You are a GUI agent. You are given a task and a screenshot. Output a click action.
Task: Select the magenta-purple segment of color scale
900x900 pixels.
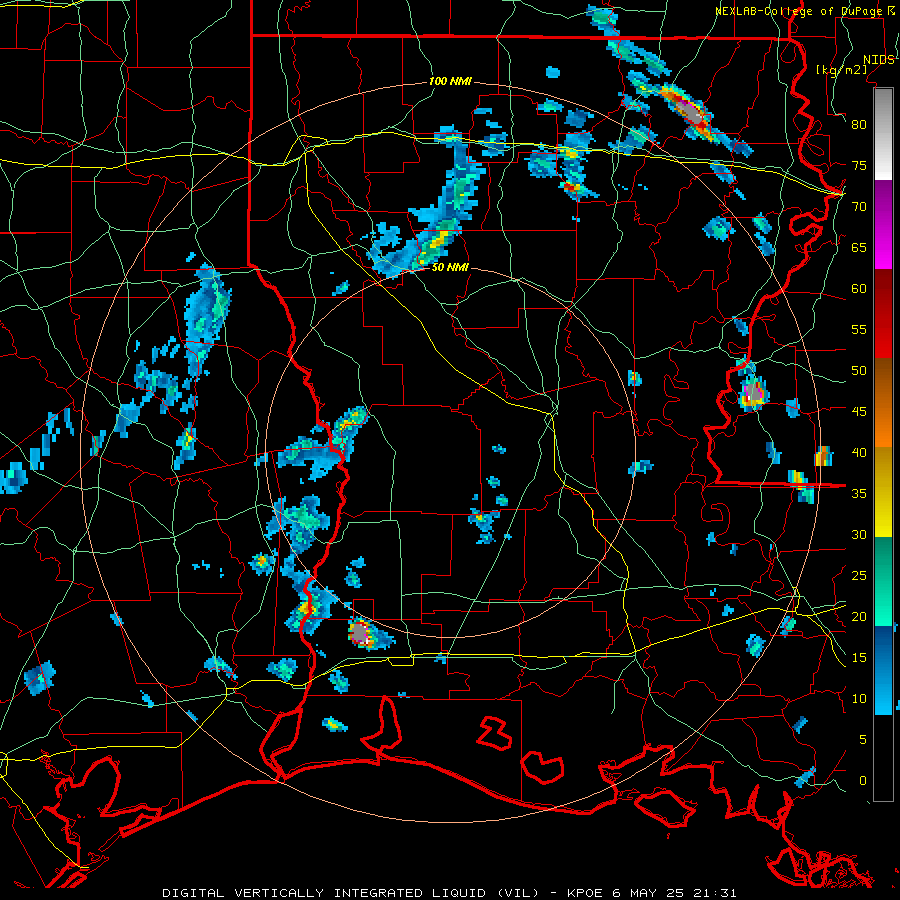(x=883, y=225)
